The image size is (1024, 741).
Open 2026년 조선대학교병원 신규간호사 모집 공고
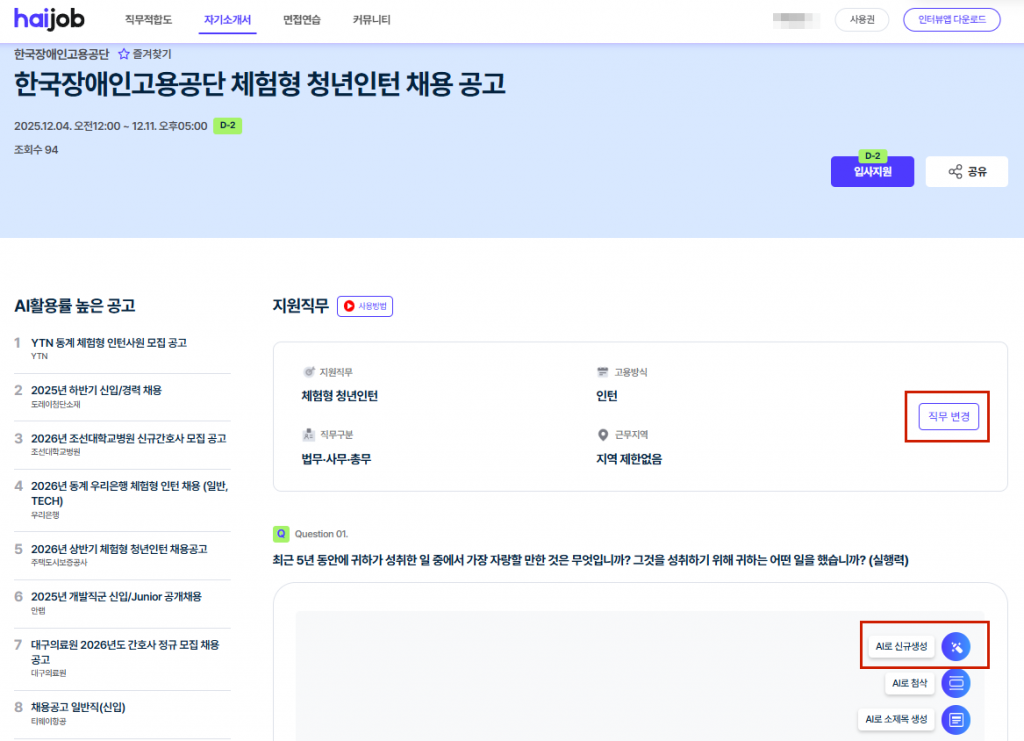pos(128,439)
